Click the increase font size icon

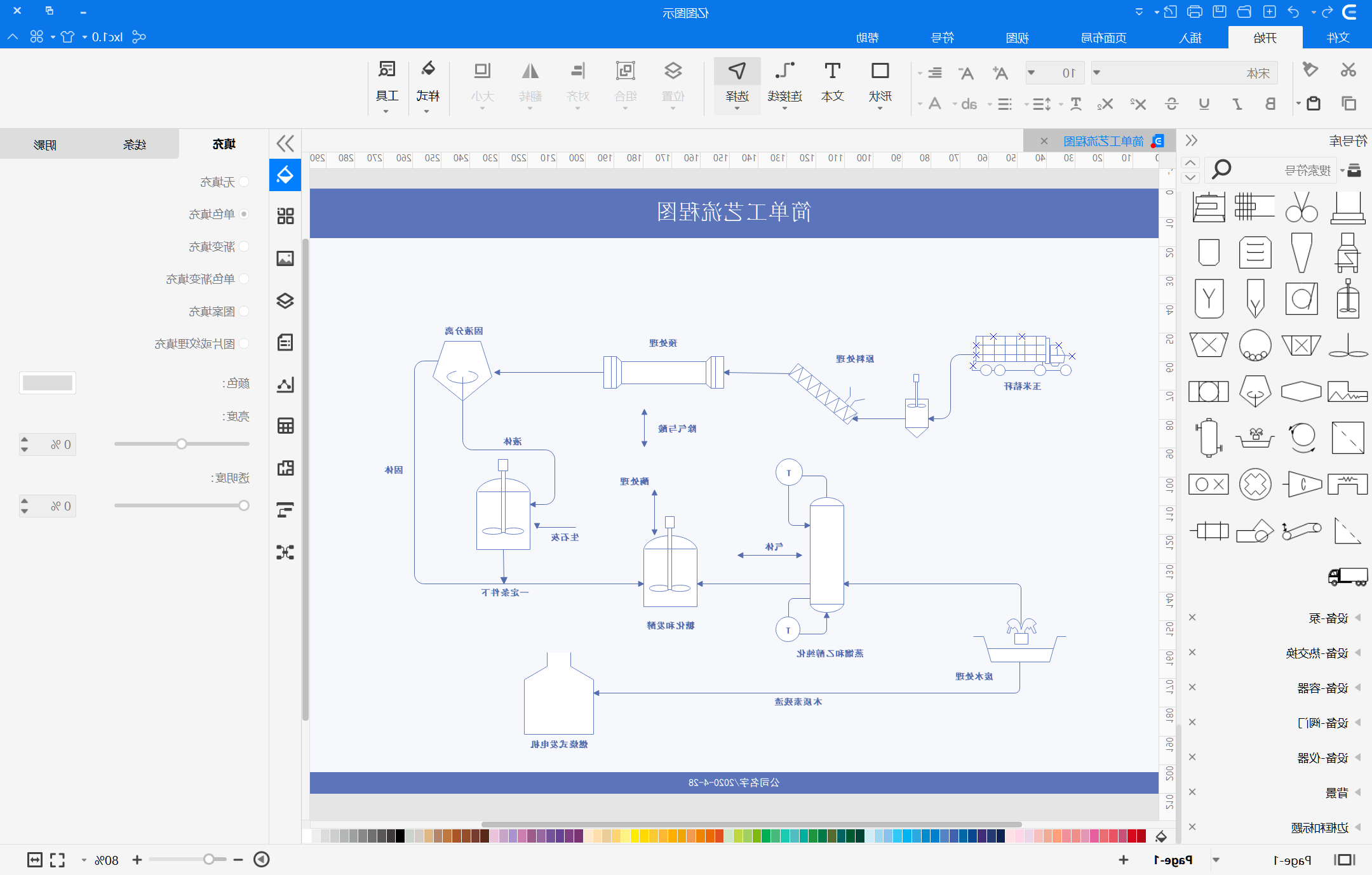click(x=1000, y=73)
